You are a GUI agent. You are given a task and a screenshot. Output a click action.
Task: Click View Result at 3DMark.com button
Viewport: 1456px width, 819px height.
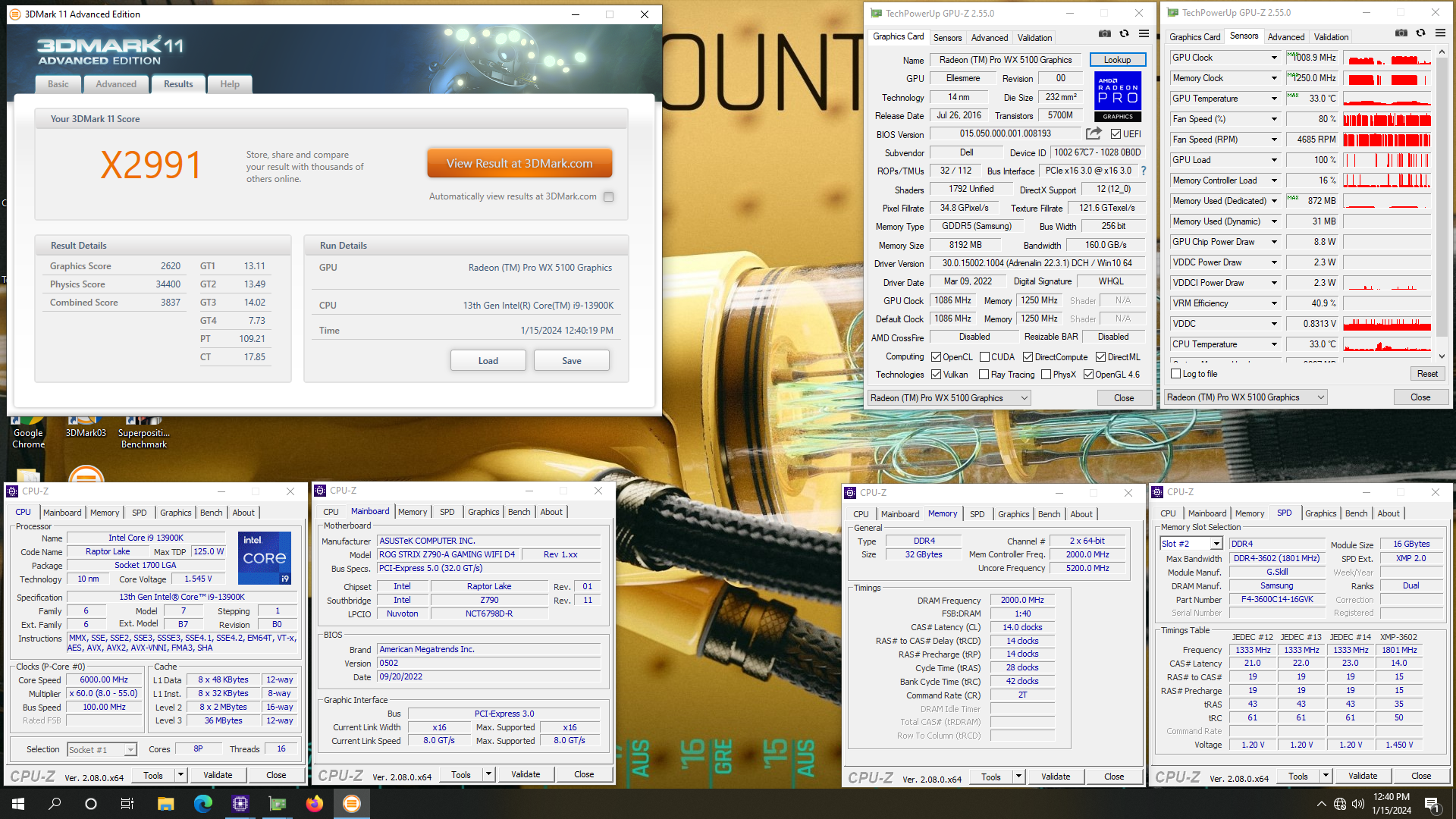tap(519, 163)
